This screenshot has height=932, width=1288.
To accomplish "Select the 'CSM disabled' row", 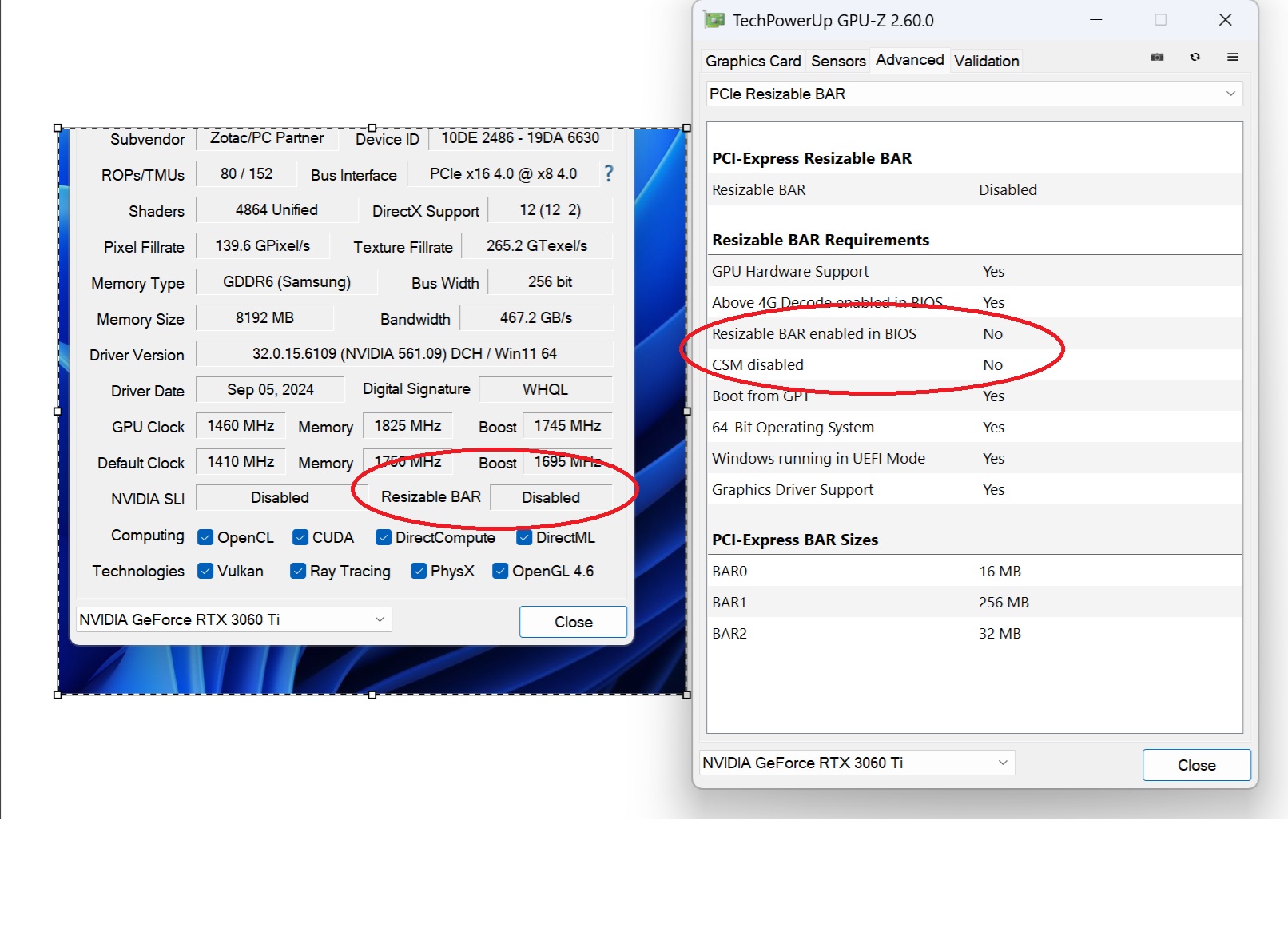I will (974, 364).
